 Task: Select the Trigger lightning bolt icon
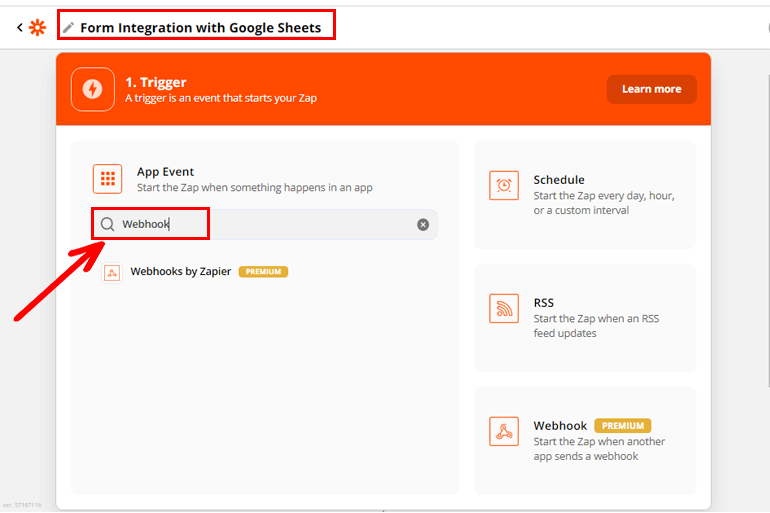point(93,89)
